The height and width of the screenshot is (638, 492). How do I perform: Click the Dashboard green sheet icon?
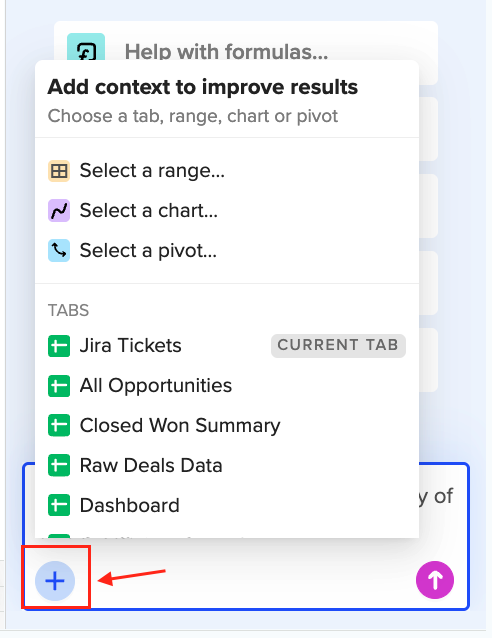point(59,505)
